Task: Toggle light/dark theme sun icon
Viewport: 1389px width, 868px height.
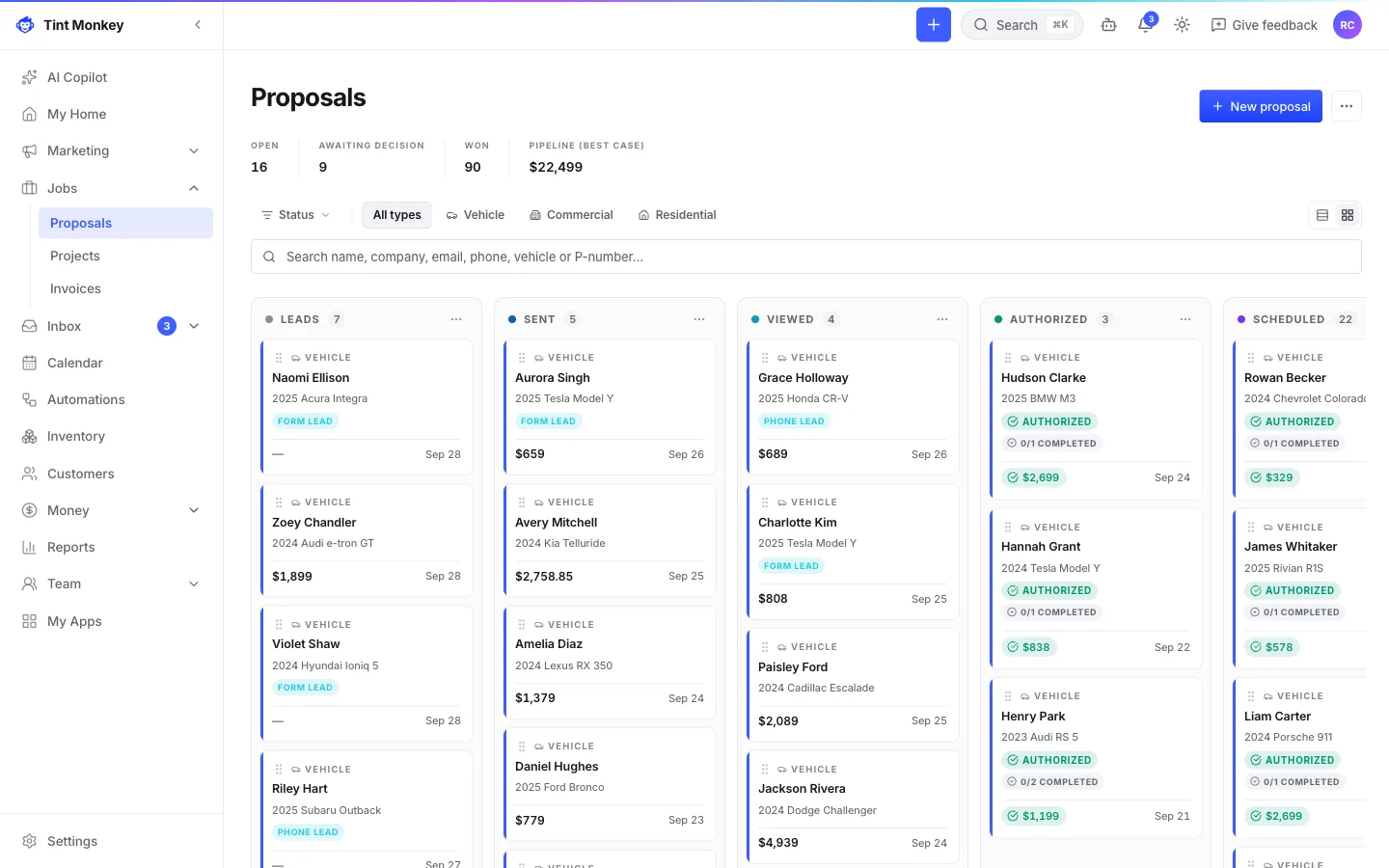Action: click(1182, 25)
